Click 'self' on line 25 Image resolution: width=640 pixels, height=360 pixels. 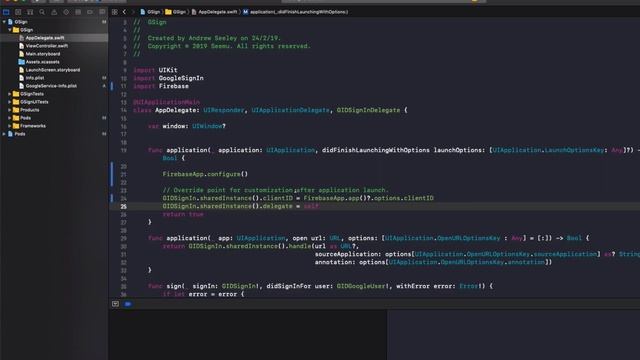311,207
